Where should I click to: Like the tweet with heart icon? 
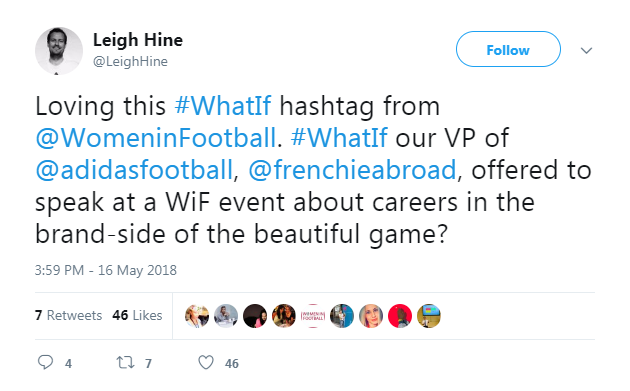tap(206, 362)
